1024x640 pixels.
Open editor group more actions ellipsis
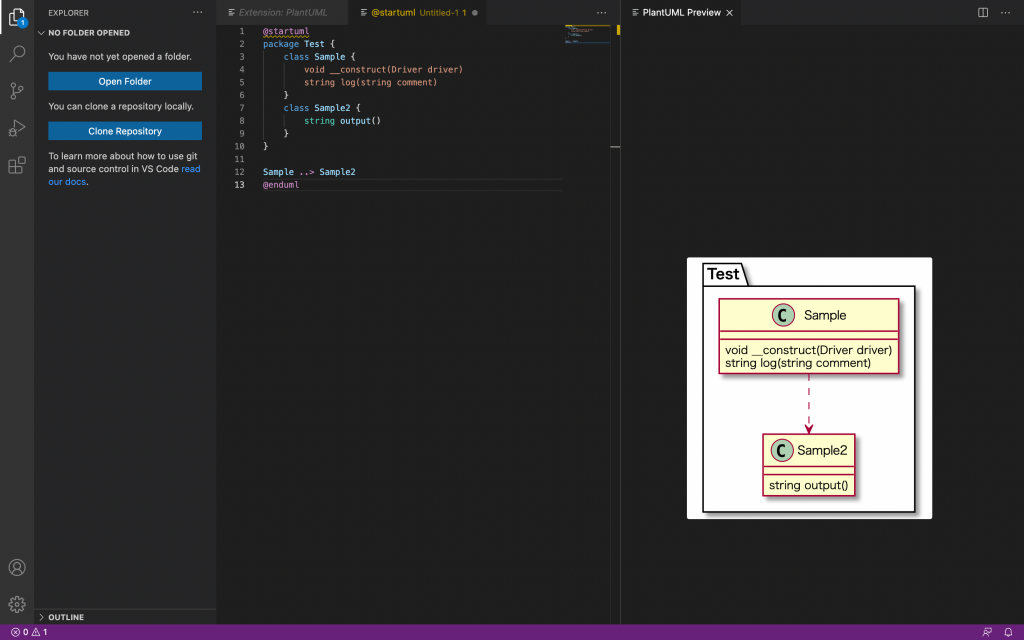click(x=601, y=13)
